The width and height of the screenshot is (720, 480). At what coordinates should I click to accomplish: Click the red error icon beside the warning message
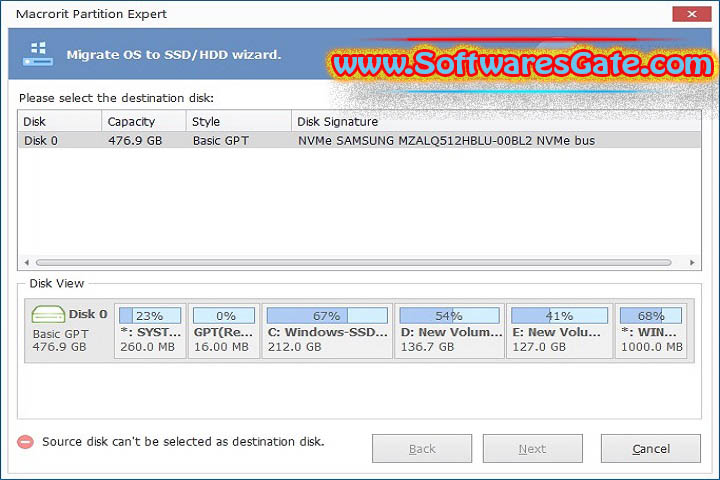[25, 442]
